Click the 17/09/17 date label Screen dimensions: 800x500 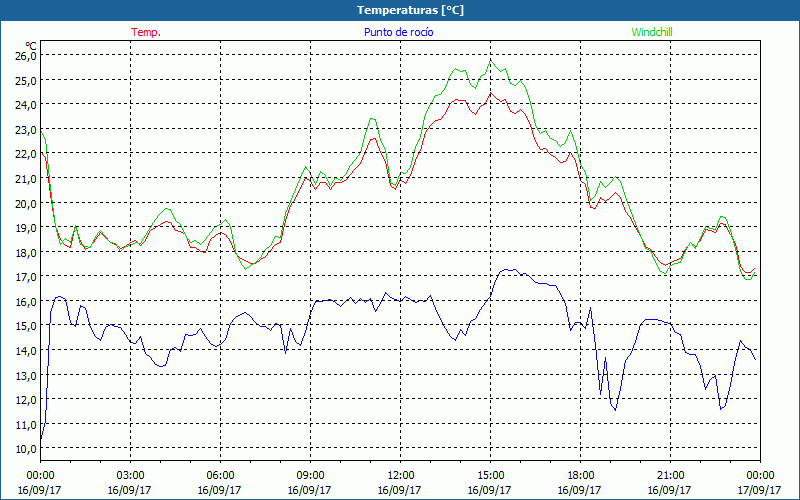pyautogui.click(x=759, y=490)
